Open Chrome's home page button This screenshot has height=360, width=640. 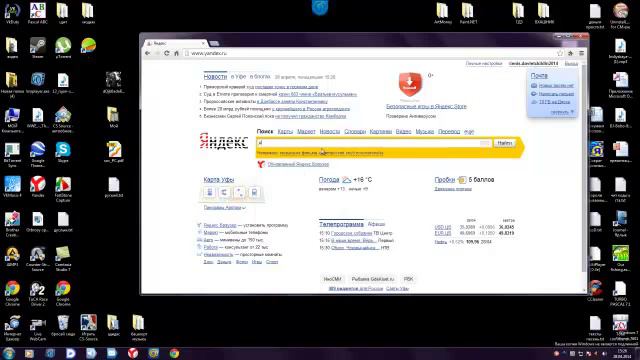176,53
